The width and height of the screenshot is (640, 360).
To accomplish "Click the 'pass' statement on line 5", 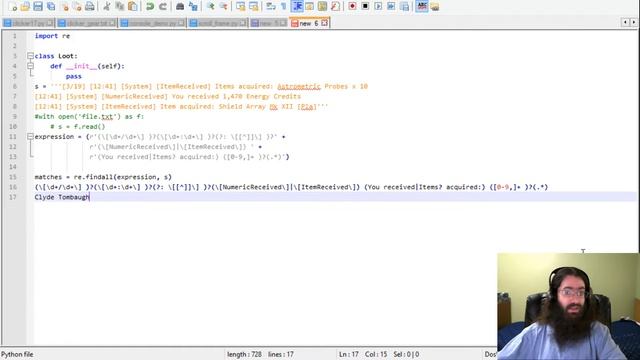I will coord(73,76).
